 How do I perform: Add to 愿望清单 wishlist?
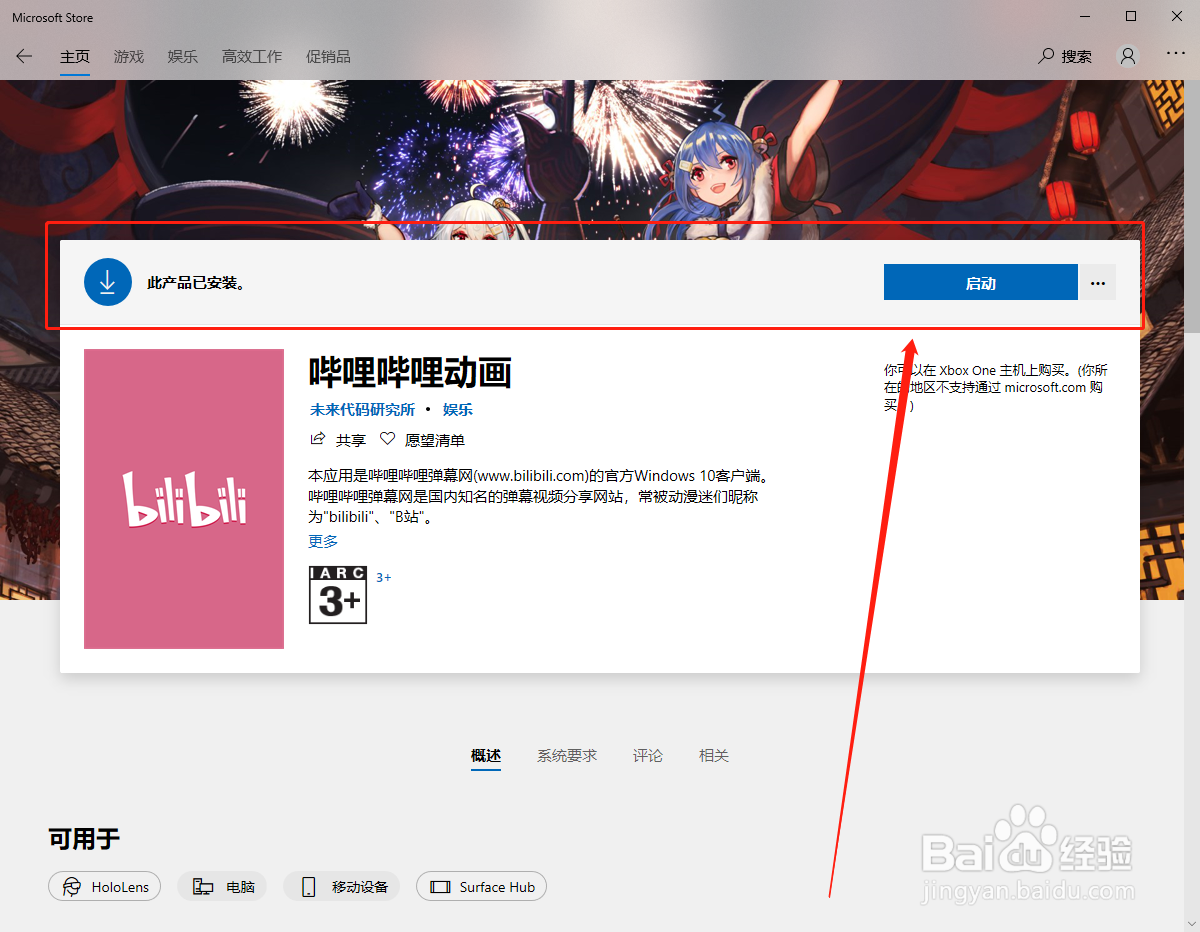(x=435, y=440)
